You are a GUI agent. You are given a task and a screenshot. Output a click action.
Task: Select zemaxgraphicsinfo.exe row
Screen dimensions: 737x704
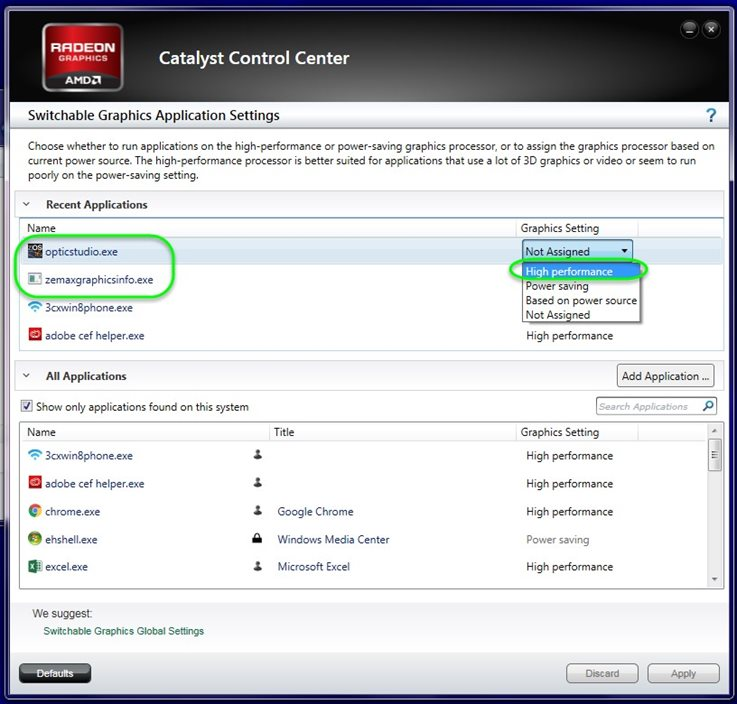pyautogui.click(x=99, y=280)
